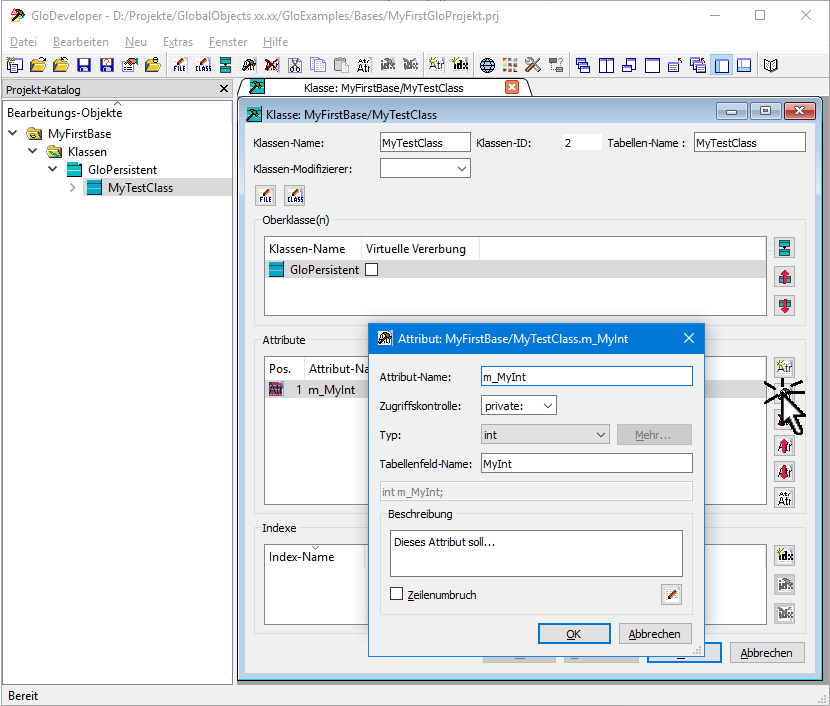This screenshot has width=830, height=706.
Task: Click the first open folder toolbar icon
Action: [x=38, y=65]
